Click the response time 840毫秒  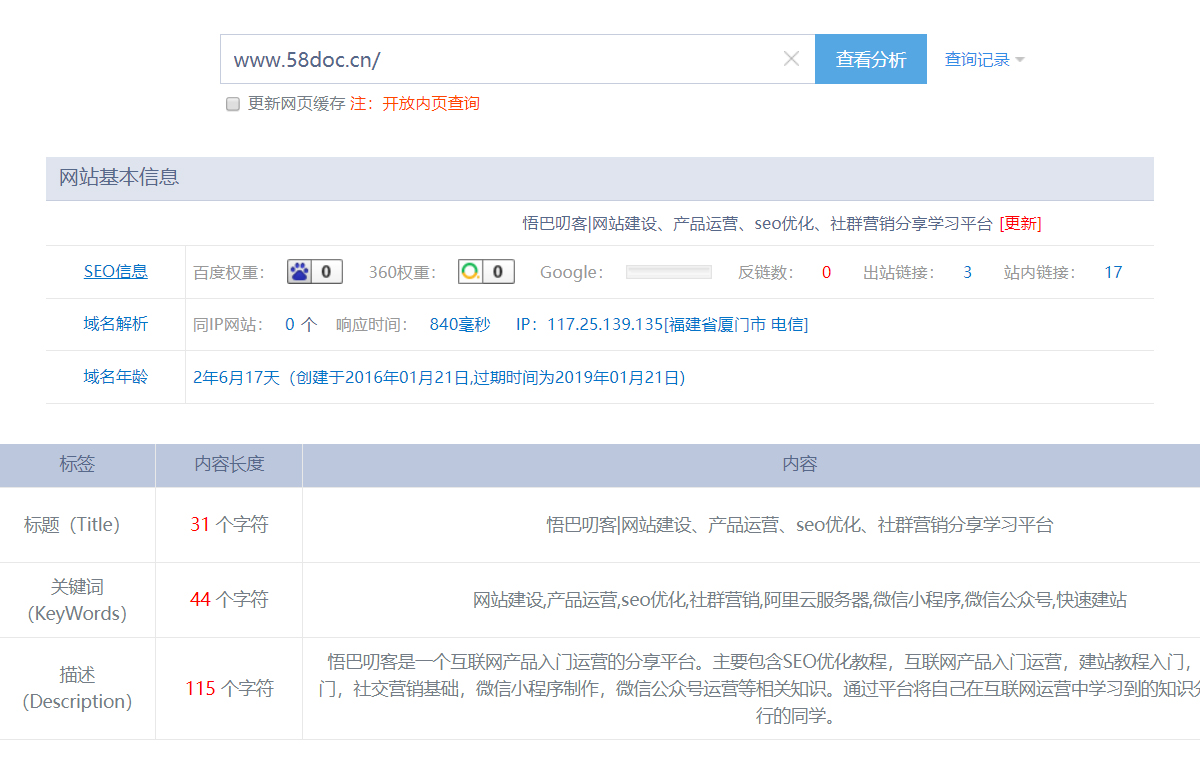(460, 324)
